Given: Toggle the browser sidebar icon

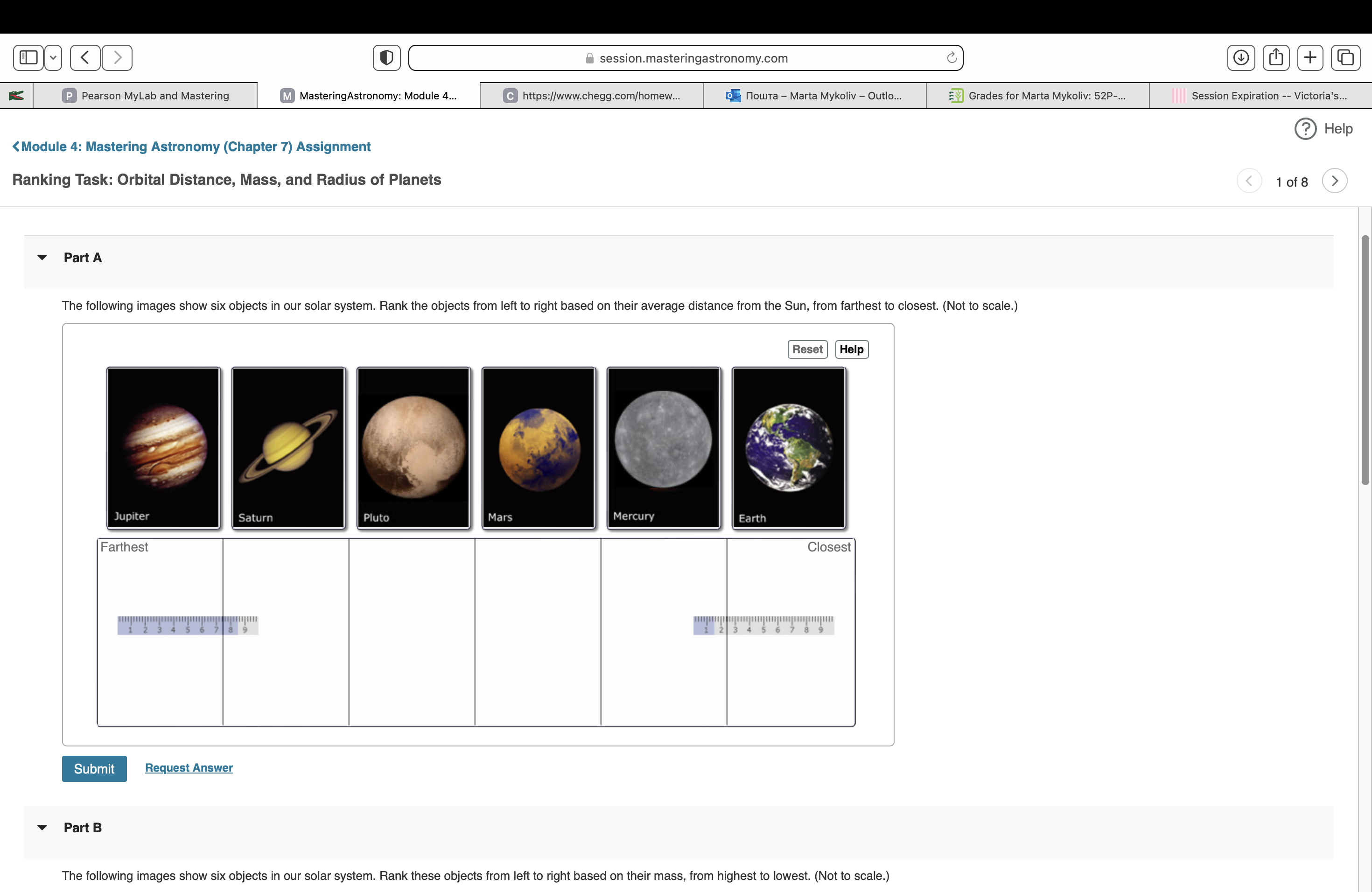Looking at the screenshot, I should 28,57.
